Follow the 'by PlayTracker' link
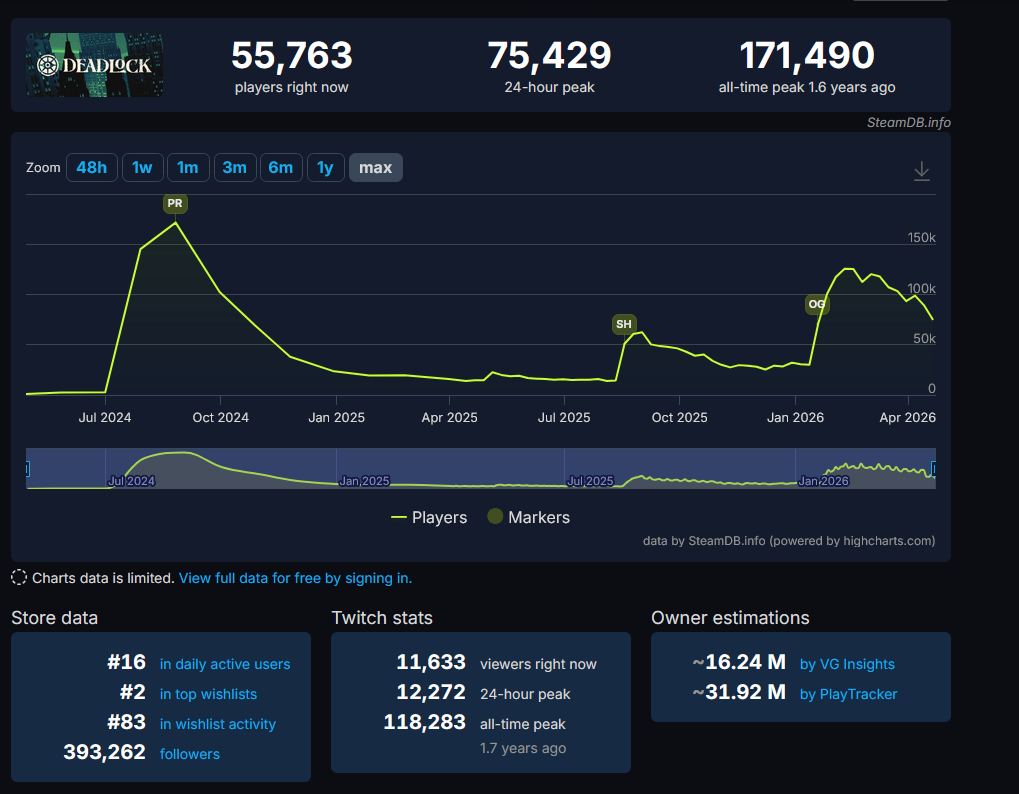This screenshot has height=794, width=1019. pyautogui.click(x=848, y=694)
